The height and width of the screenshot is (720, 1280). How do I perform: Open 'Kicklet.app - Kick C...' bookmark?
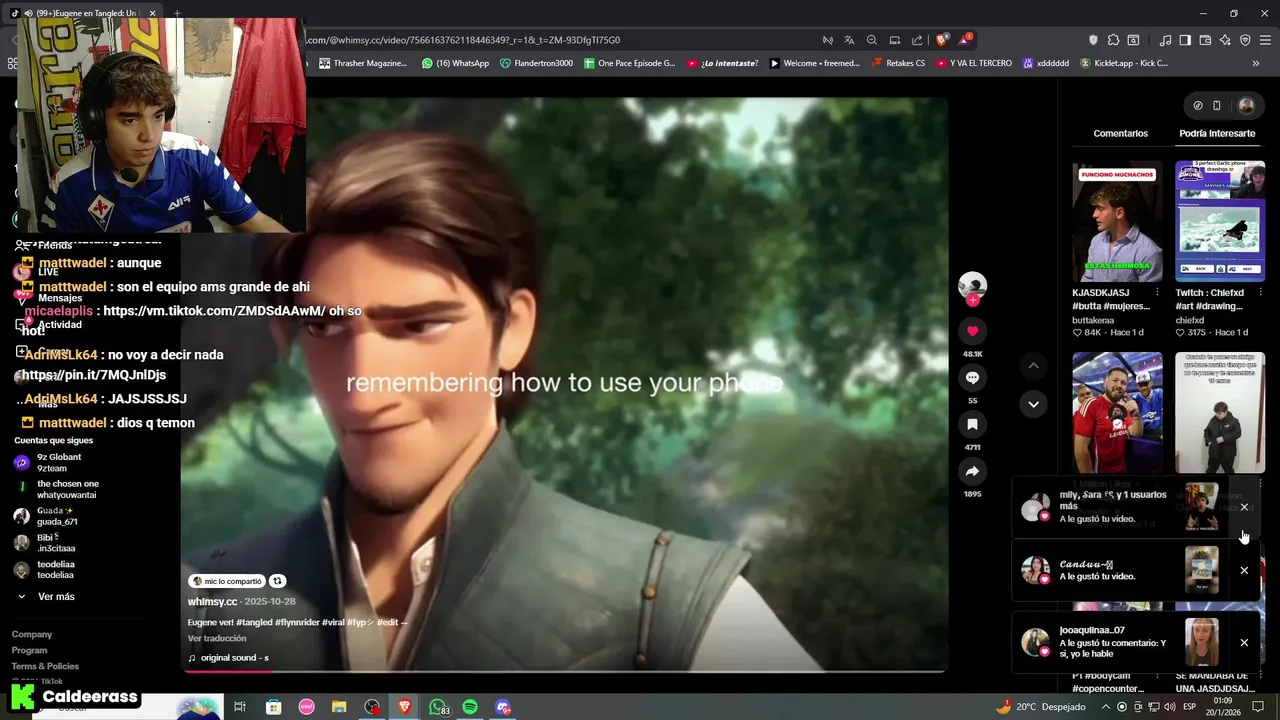coord(1123,63)
